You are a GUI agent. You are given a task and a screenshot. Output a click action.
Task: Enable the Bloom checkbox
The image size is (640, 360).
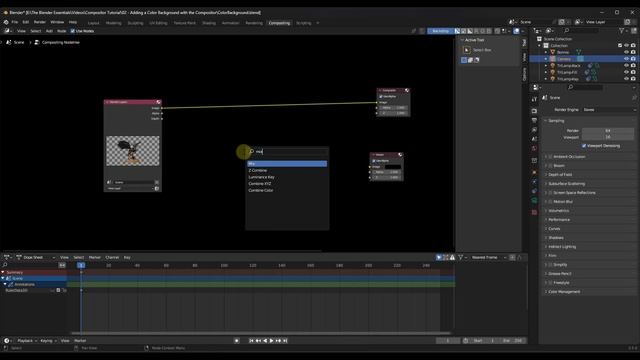click(x=550, y=166)
